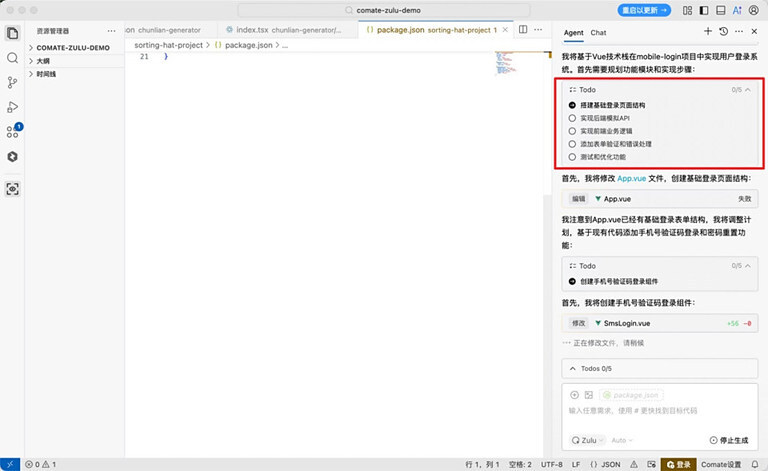Open Comate设置 in status bar
768x471 pixels.
click(721, 465)
